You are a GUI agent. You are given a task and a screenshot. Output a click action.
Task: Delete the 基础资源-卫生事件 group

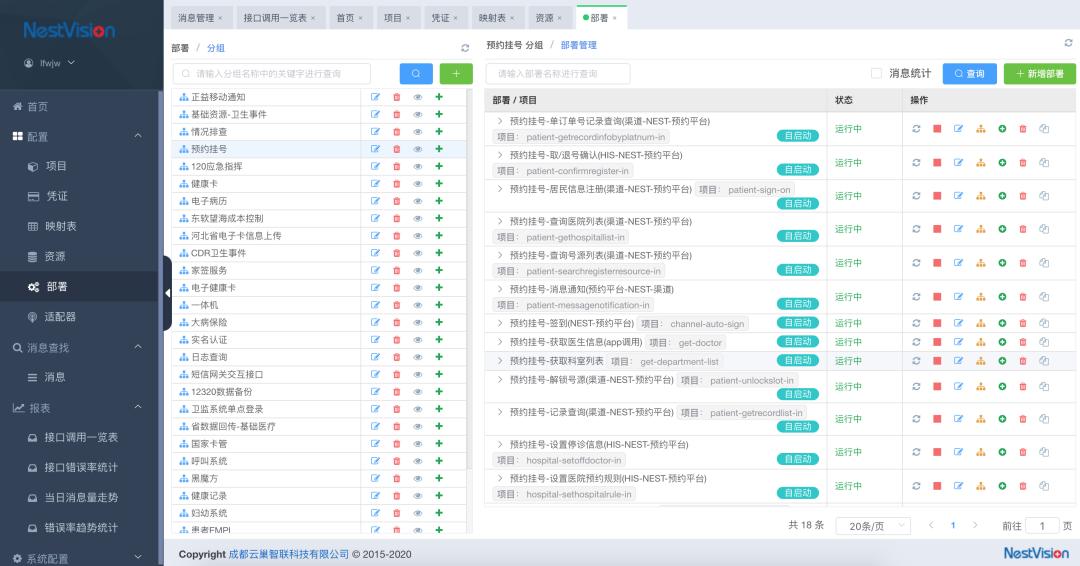397,114
